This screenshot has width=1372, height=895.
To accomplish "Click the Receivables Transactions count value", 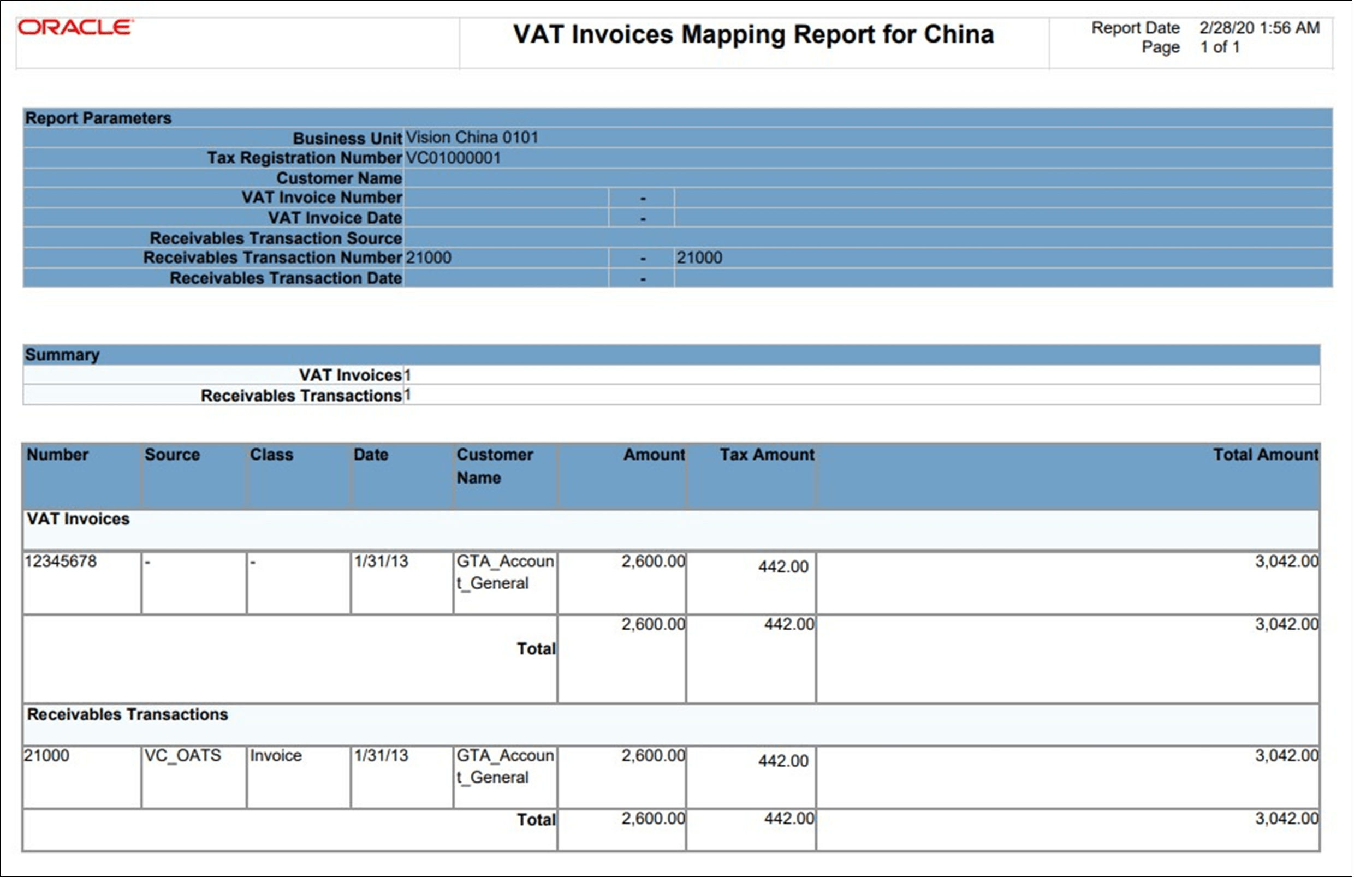I will coord(407,396).
